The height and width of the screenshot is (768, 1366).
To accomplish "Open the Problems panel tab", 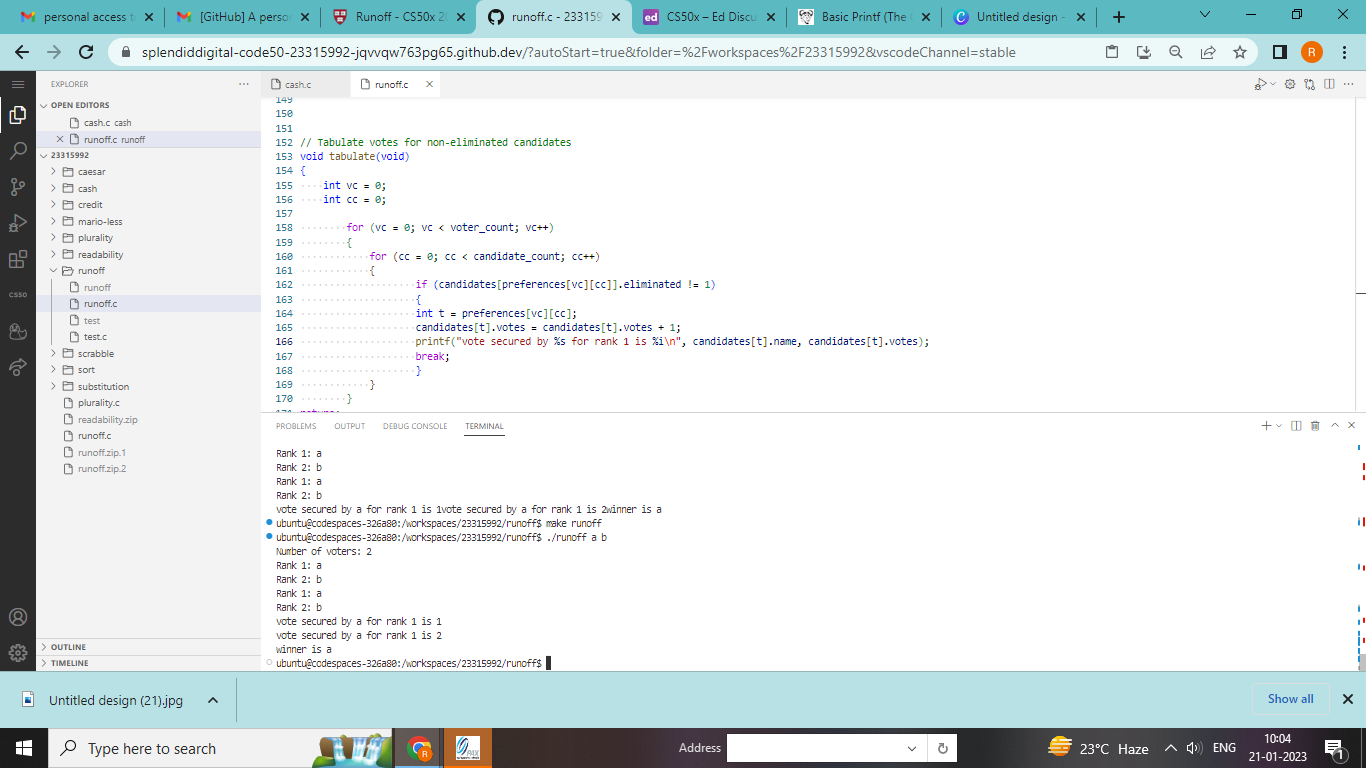I will tap(296, 426).
